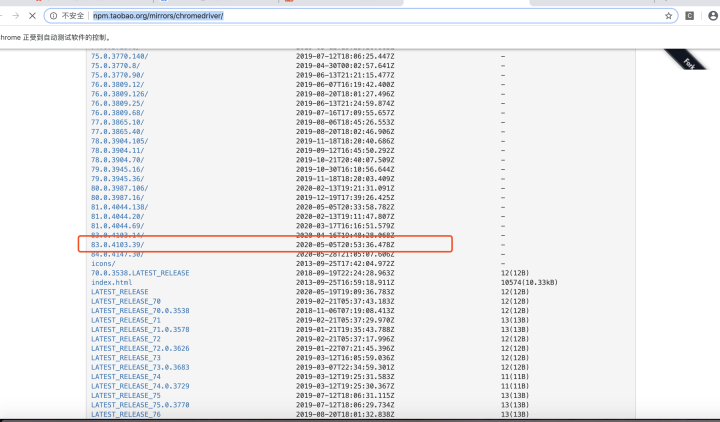Viewport: 720px width, 422px height.
Task: Open the 81.0.4044.138/ directory
Action: pos(119,207)
